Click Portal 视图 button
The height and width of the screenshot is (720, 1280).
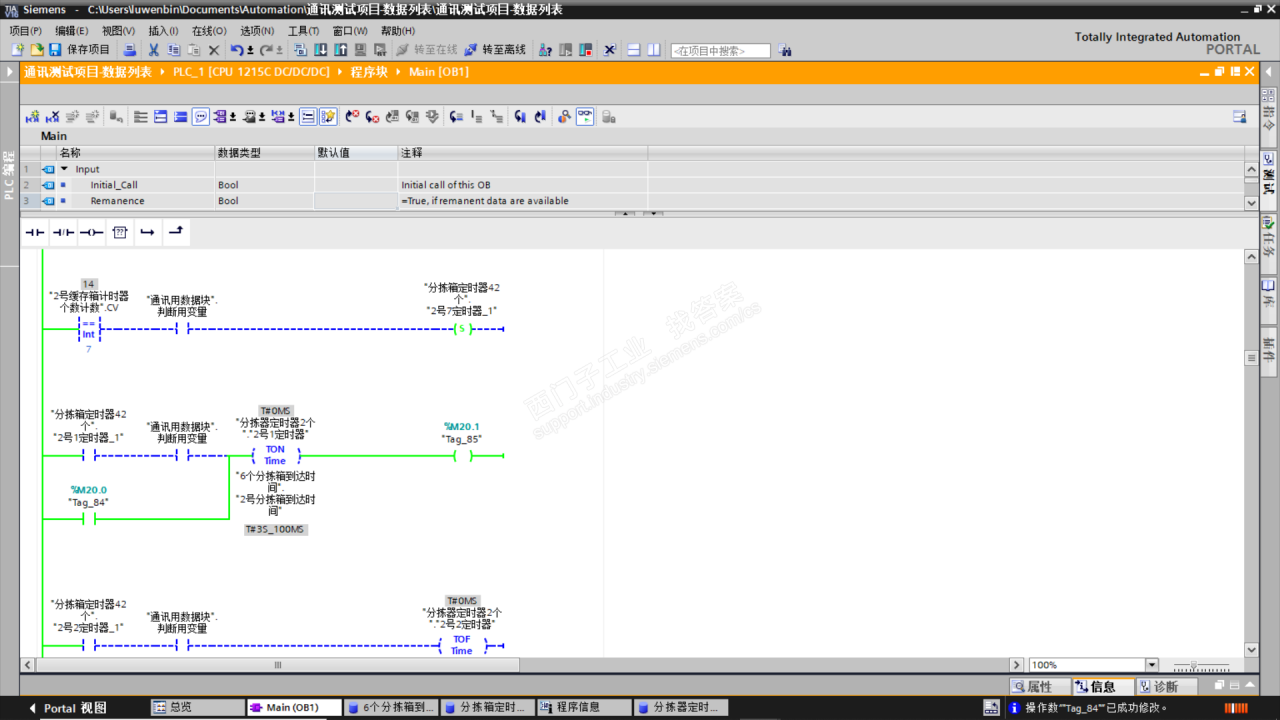point(68,707)
